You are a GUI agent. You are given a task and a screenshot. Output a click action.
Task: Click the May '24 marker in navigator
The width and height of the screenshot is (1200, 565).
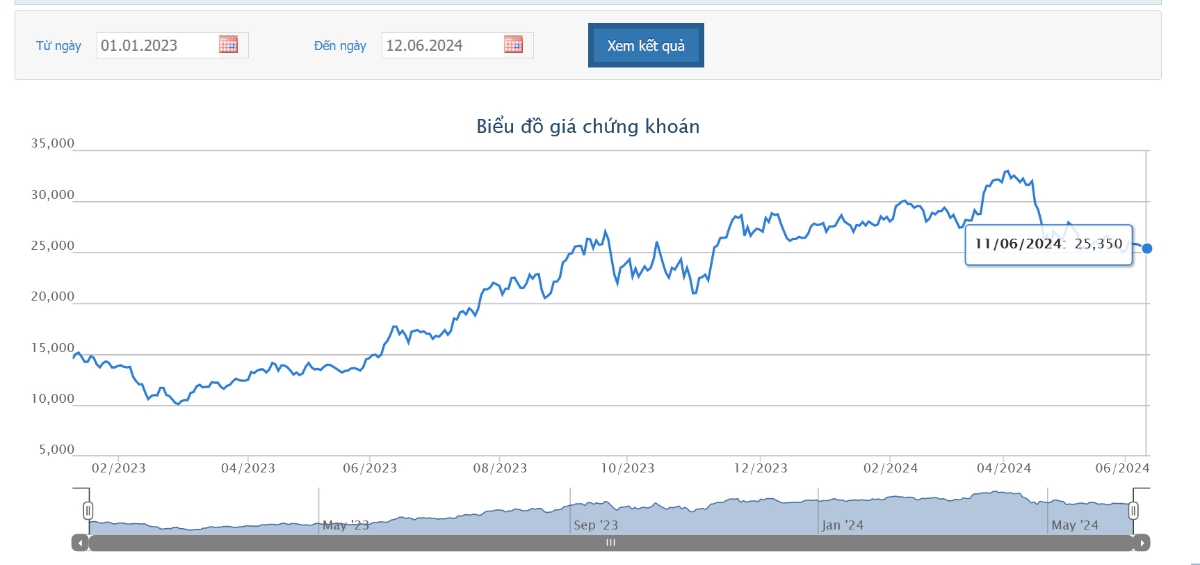1076,525
